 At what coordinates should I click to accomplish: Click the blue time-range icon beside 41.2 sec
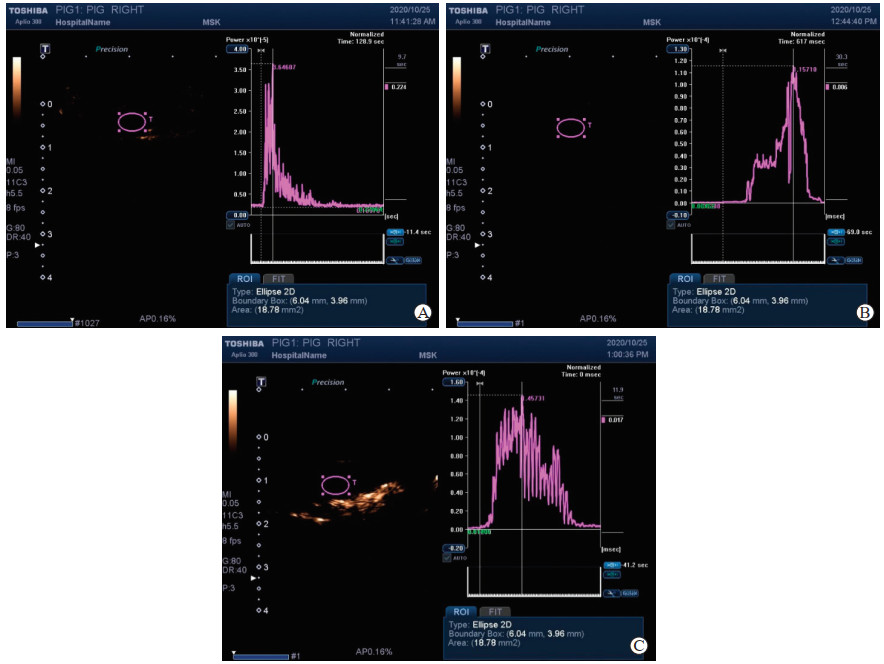point(611,565)
